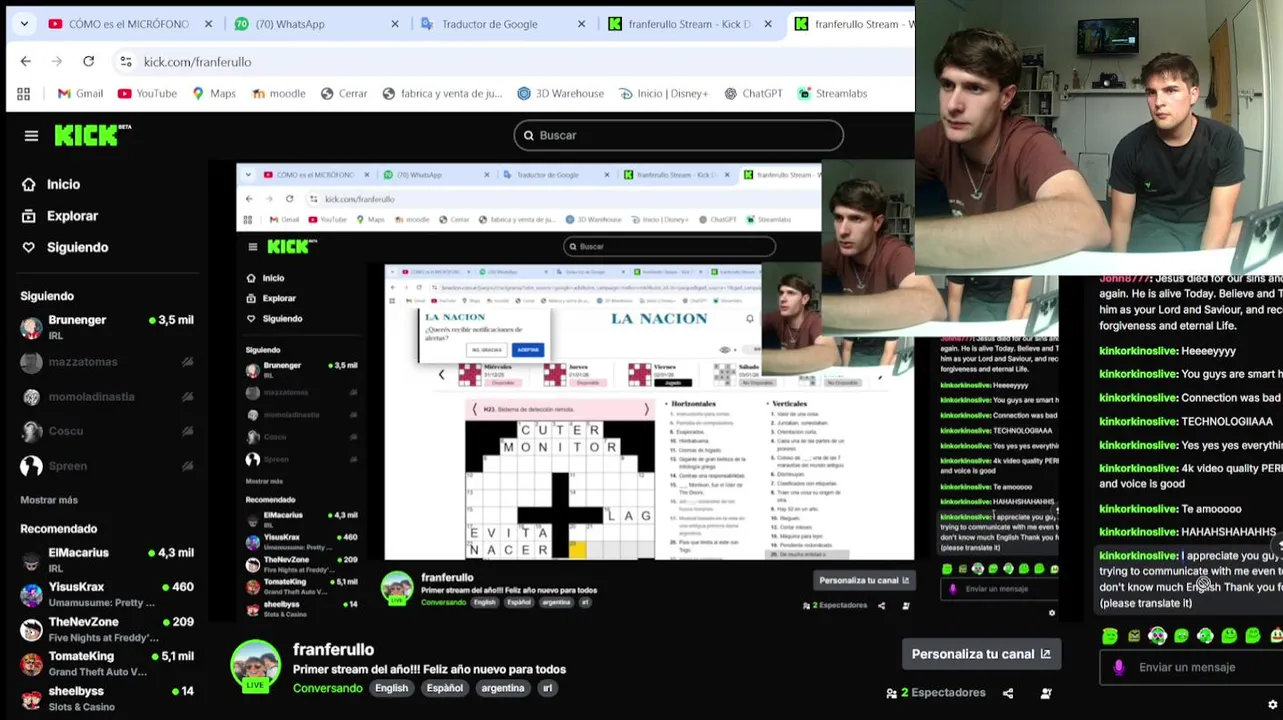Close the Traductor de Google tab

coord(581,24)
